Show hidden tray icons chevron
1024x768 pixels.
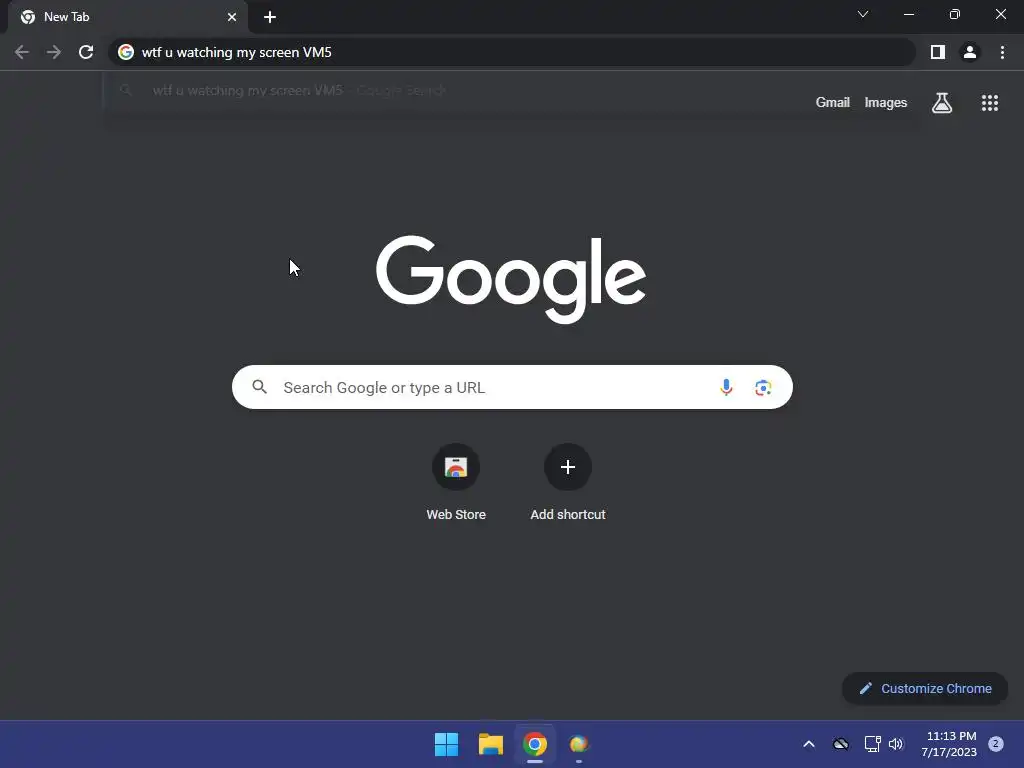click(x=808, y=744)
